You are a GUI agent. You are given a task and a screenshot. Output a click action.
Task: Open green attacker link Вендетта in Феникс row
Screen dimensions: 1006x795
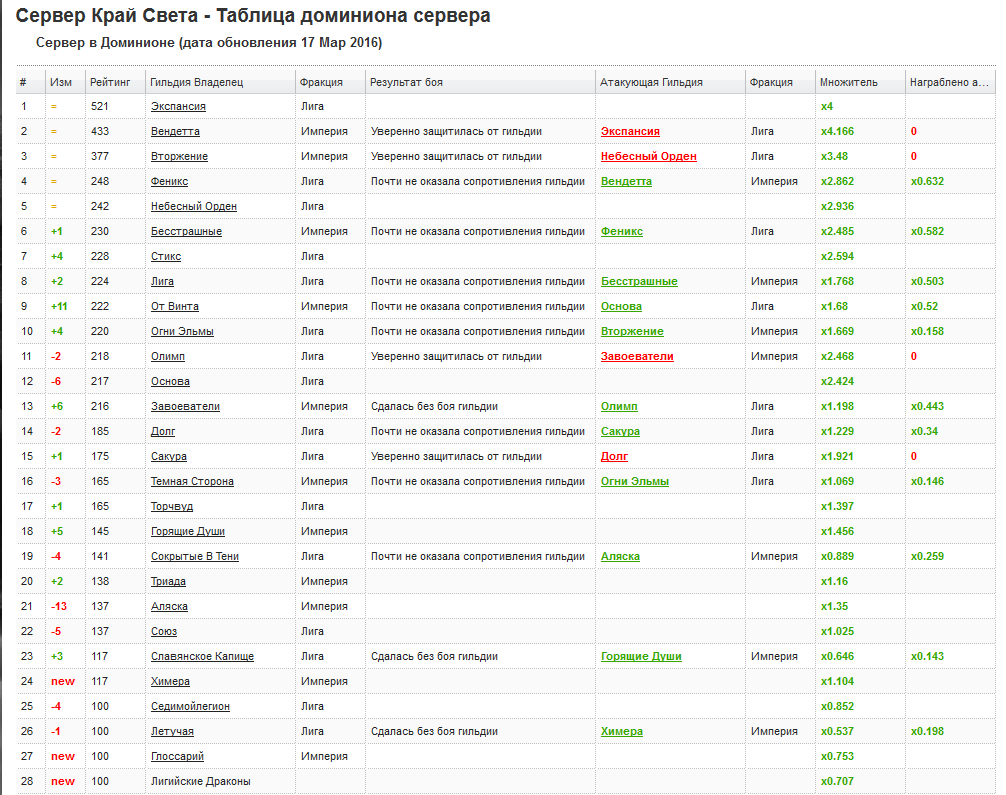[x=626, y=182]
